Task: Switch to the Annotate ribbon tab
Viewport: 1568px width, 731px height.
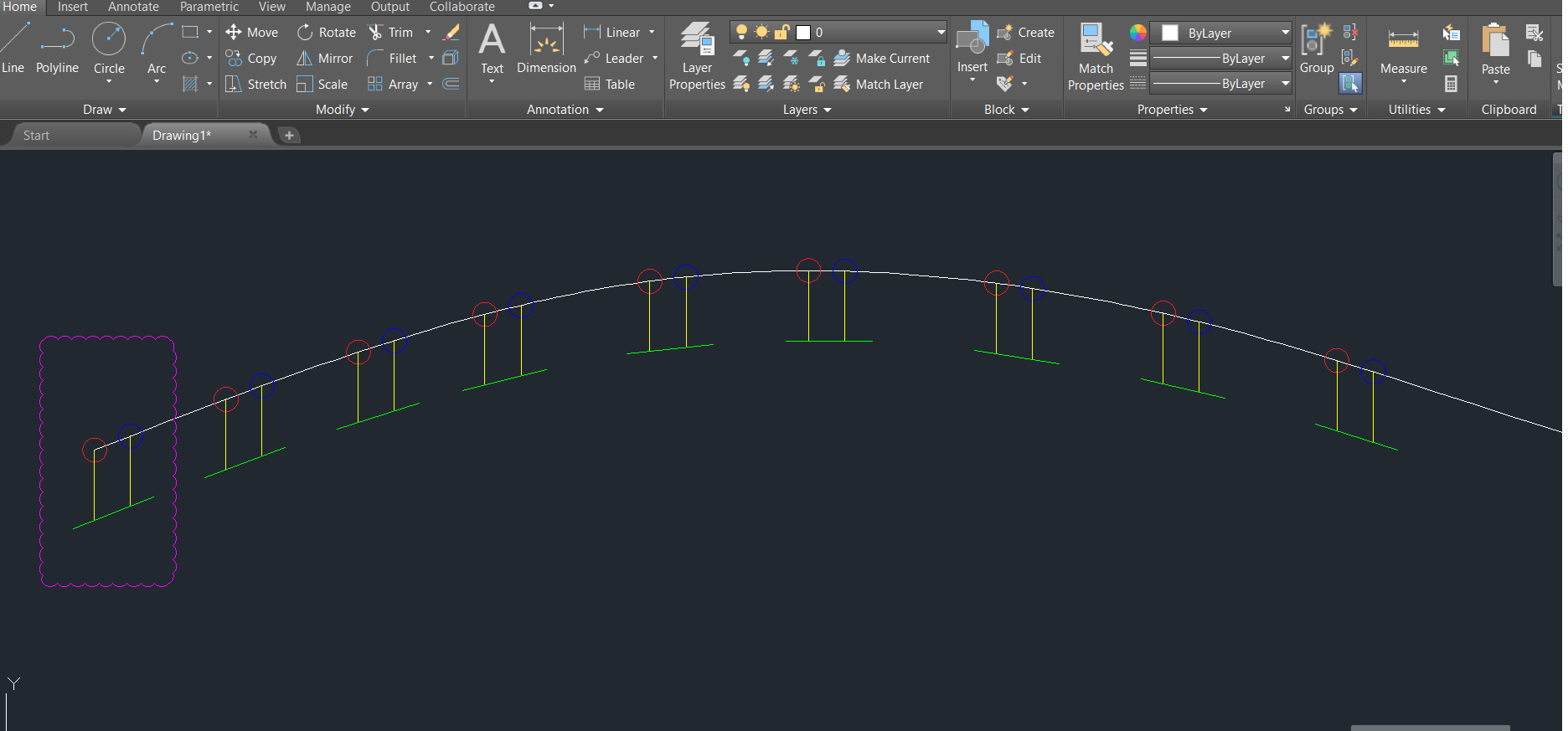Action: pyautogui.click(x=133, y=7)
